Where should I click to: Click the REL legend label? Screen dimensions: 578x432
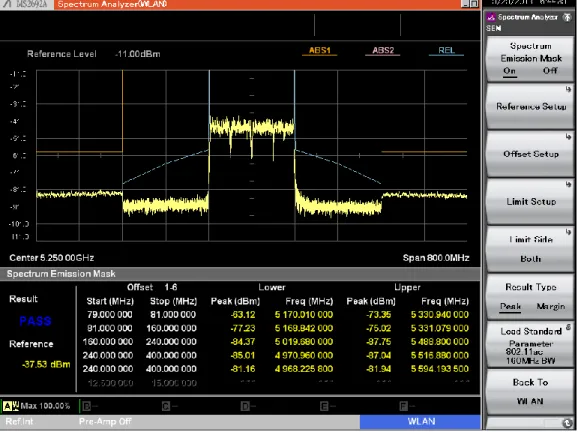click(446, 50)
